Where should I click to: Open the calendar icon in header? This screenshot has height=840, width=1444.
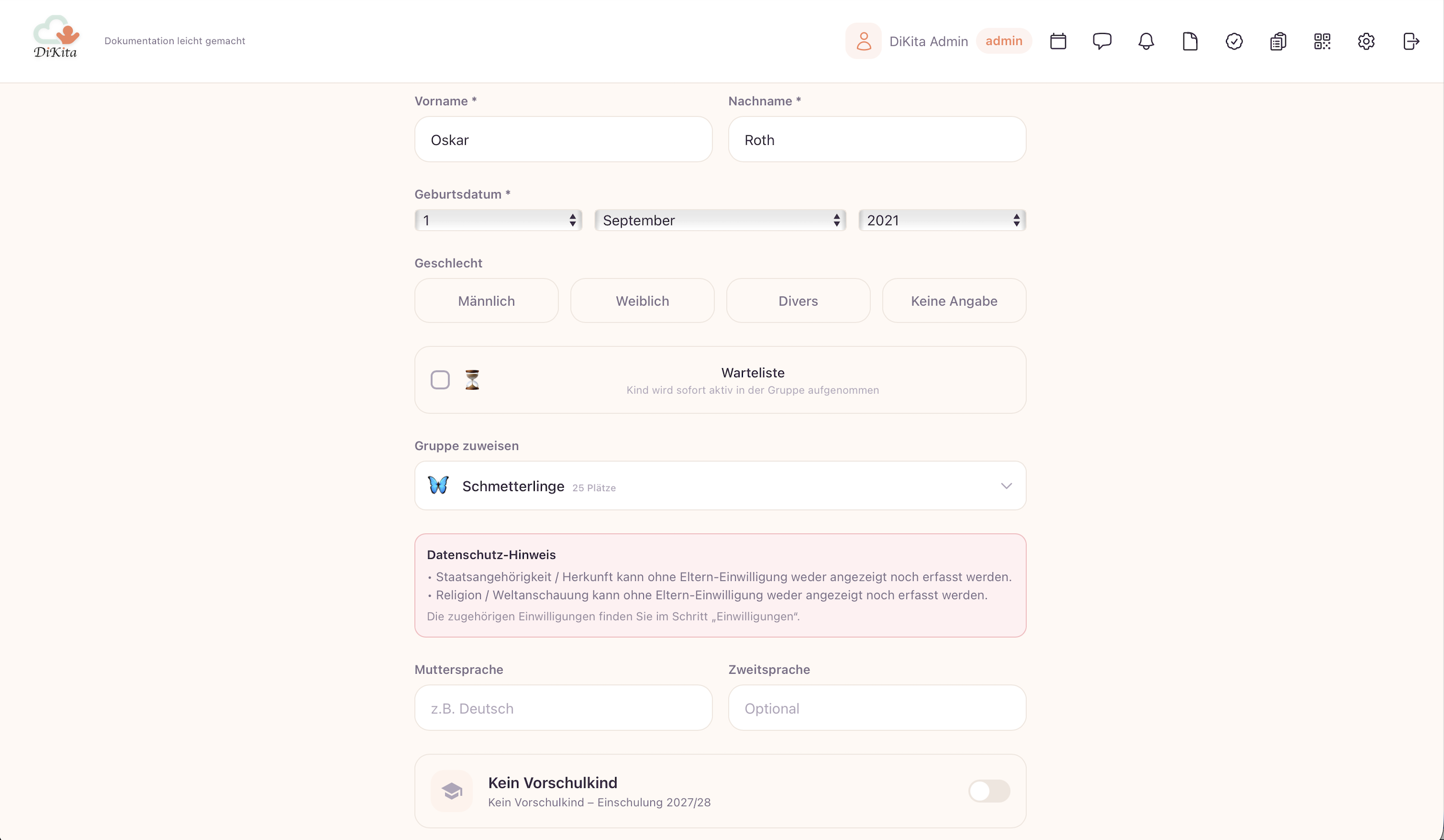point(1058,41)
